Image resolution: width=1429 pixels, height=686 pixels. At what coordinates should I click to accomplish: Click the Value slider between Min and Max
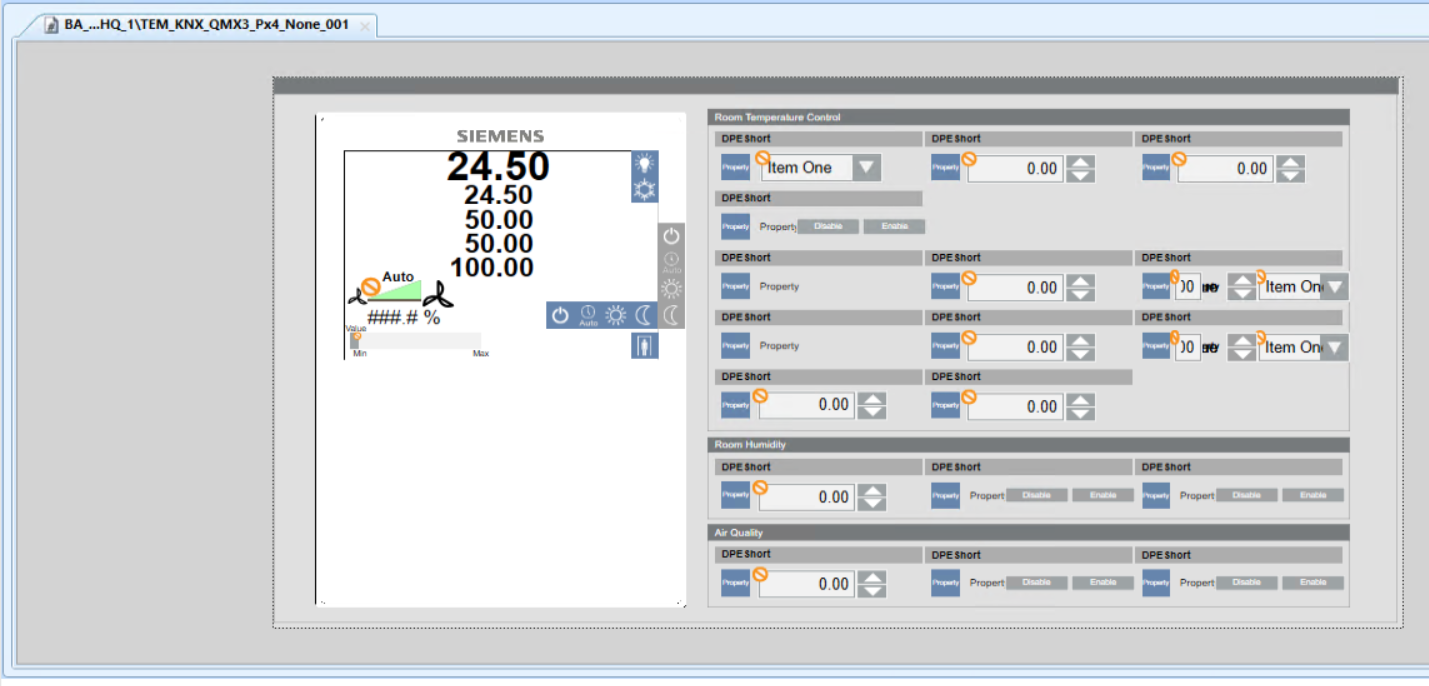click(415, 341)
